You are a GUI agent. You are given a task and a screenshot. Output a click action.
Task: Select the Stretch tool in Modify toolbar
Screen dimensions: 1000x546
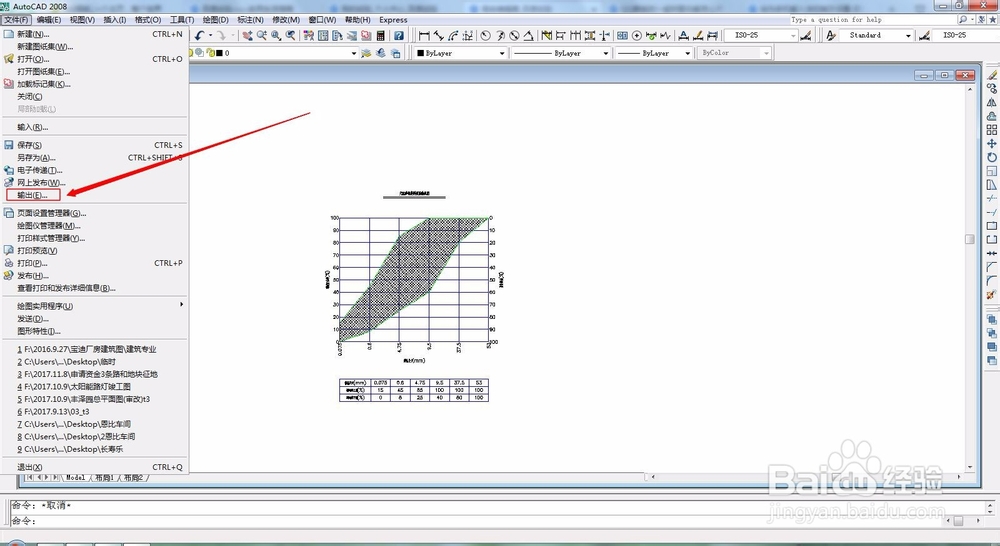click(x=992, y=185)
